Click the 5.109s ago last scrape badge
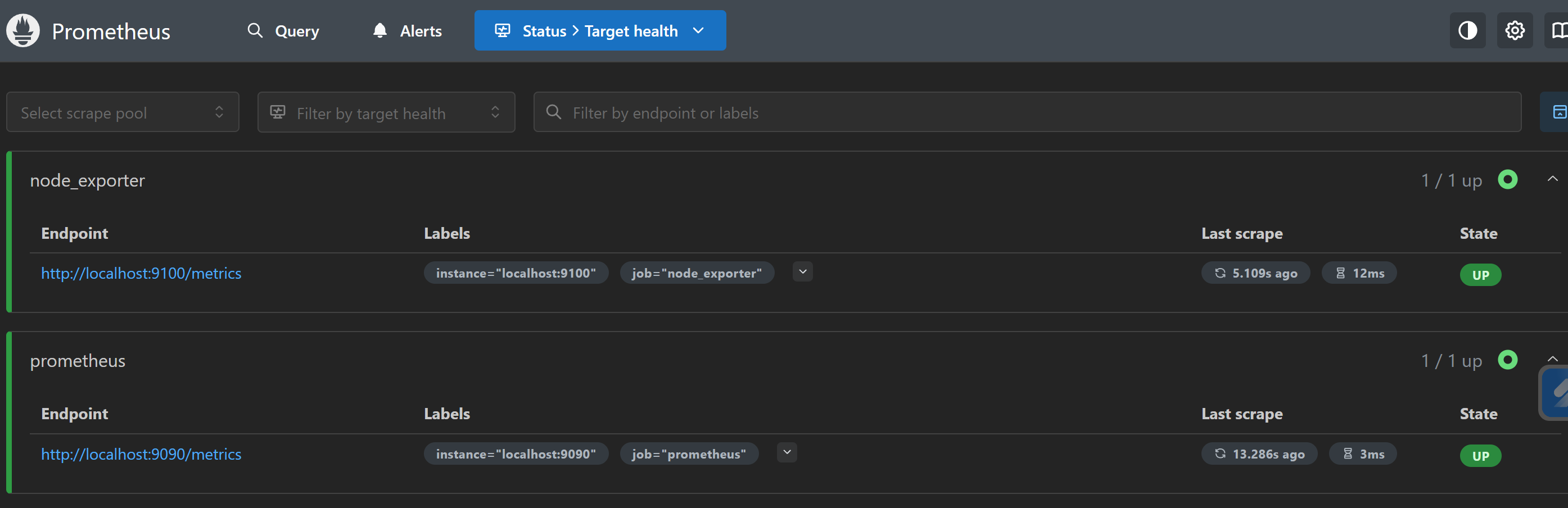The height and width of the screenshot is (508, 1568). click(1256, 273)
